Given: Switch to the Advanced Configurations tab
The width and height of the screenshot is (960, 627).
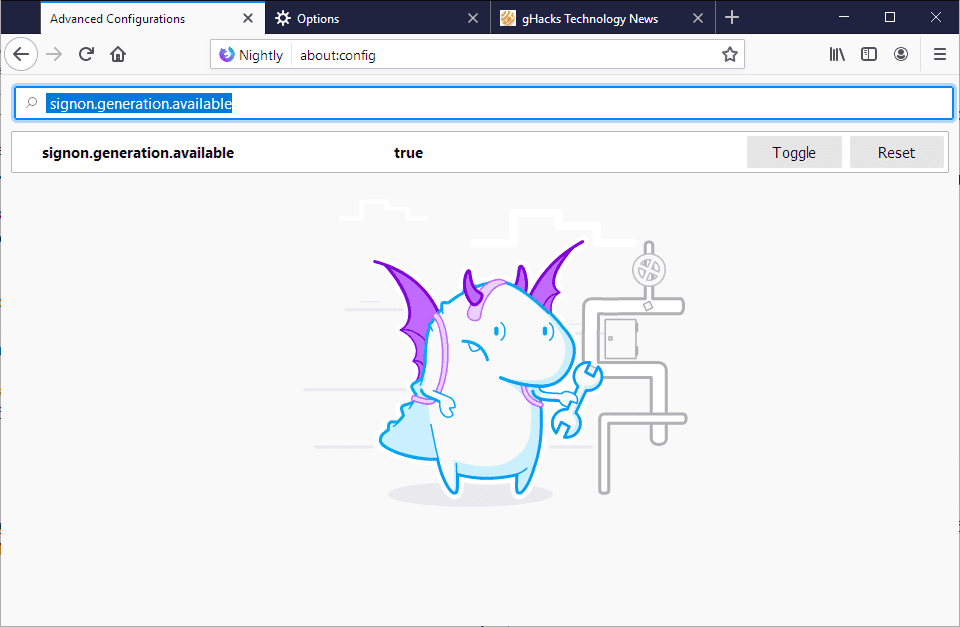Looking at the screenshot, I should 153,18.
